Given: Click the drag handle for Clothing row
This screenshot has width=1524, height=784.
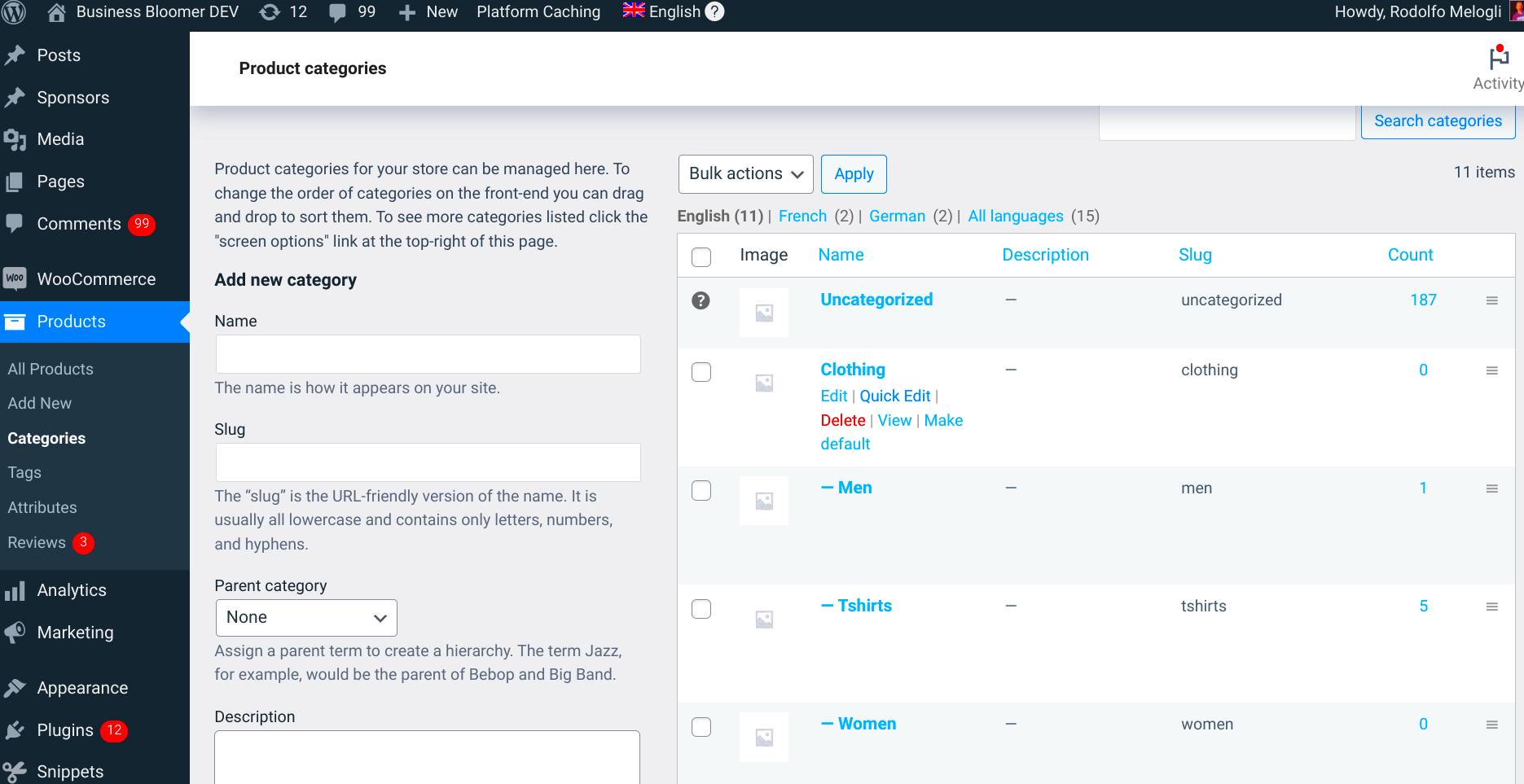Looking at the screenshot, I should tap(1492, 370).
